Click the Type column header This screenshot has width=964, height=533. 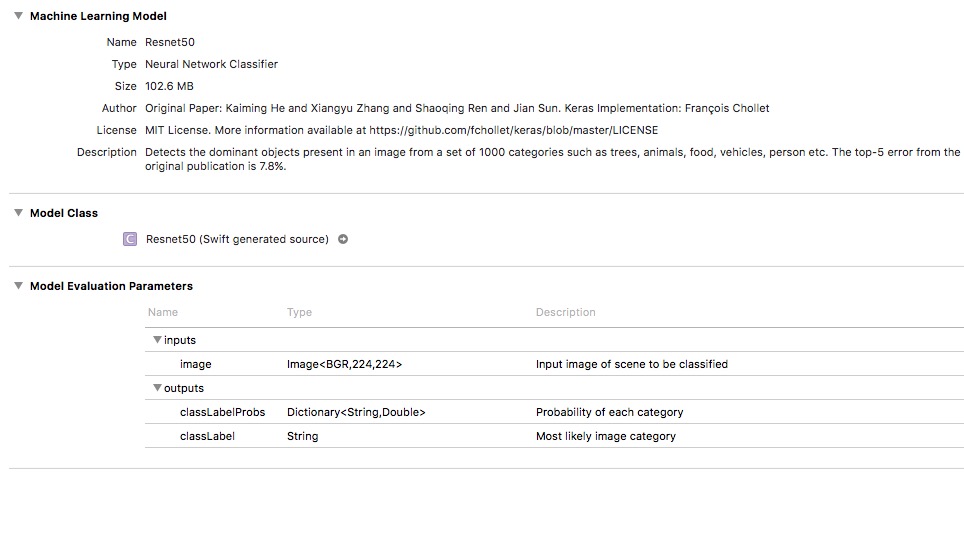(x=299, y=312)
